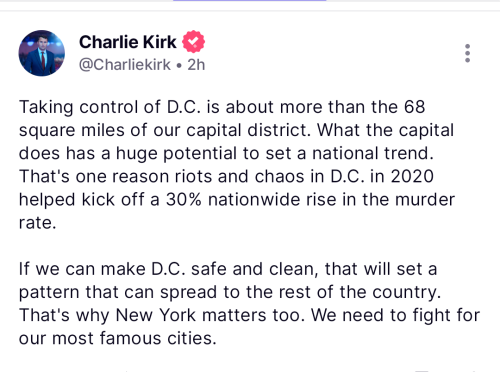Click the 2h post timestamp

click(x=196, y=65)
